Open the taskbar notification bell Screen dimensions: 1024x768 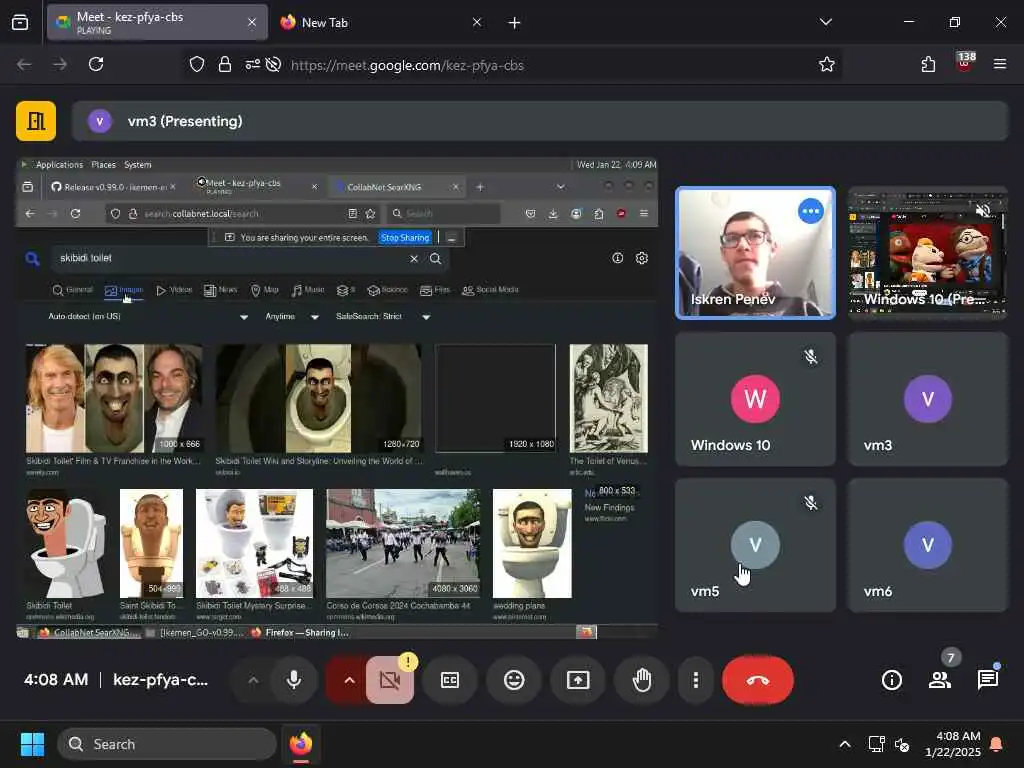(x=997, y=744)
